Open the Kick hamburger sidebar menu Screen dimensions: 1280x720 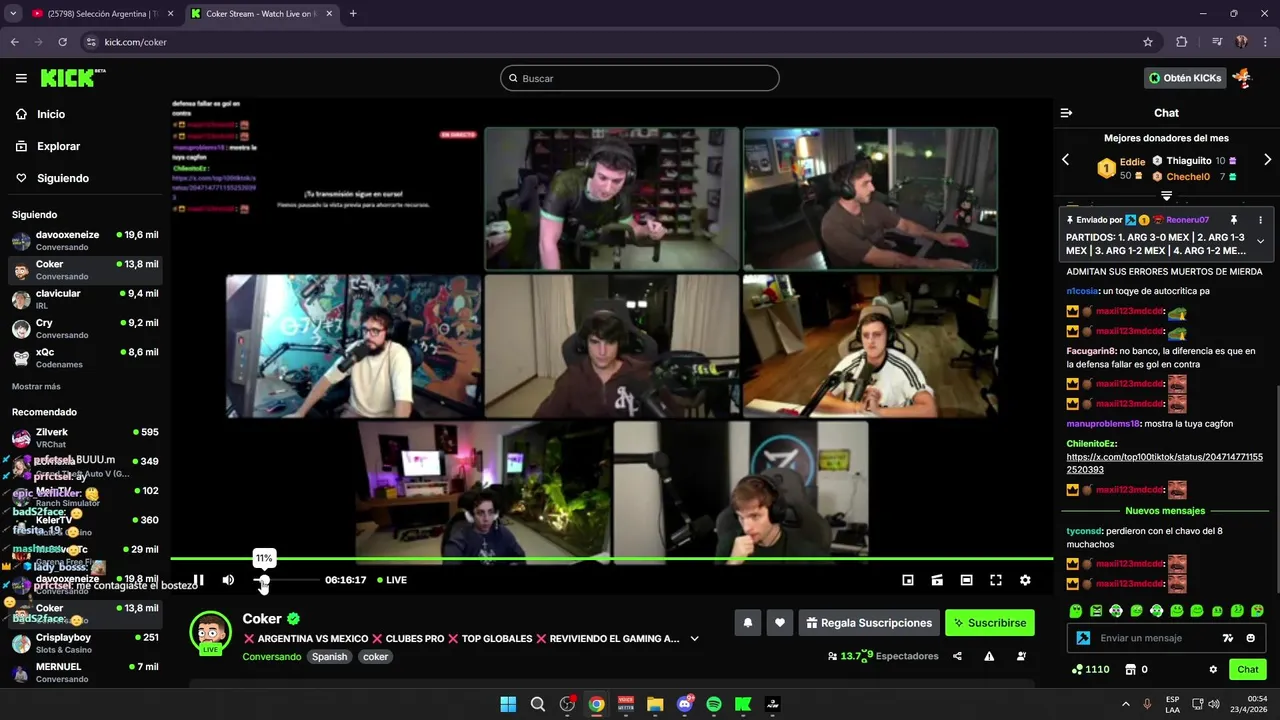[21, 78]
